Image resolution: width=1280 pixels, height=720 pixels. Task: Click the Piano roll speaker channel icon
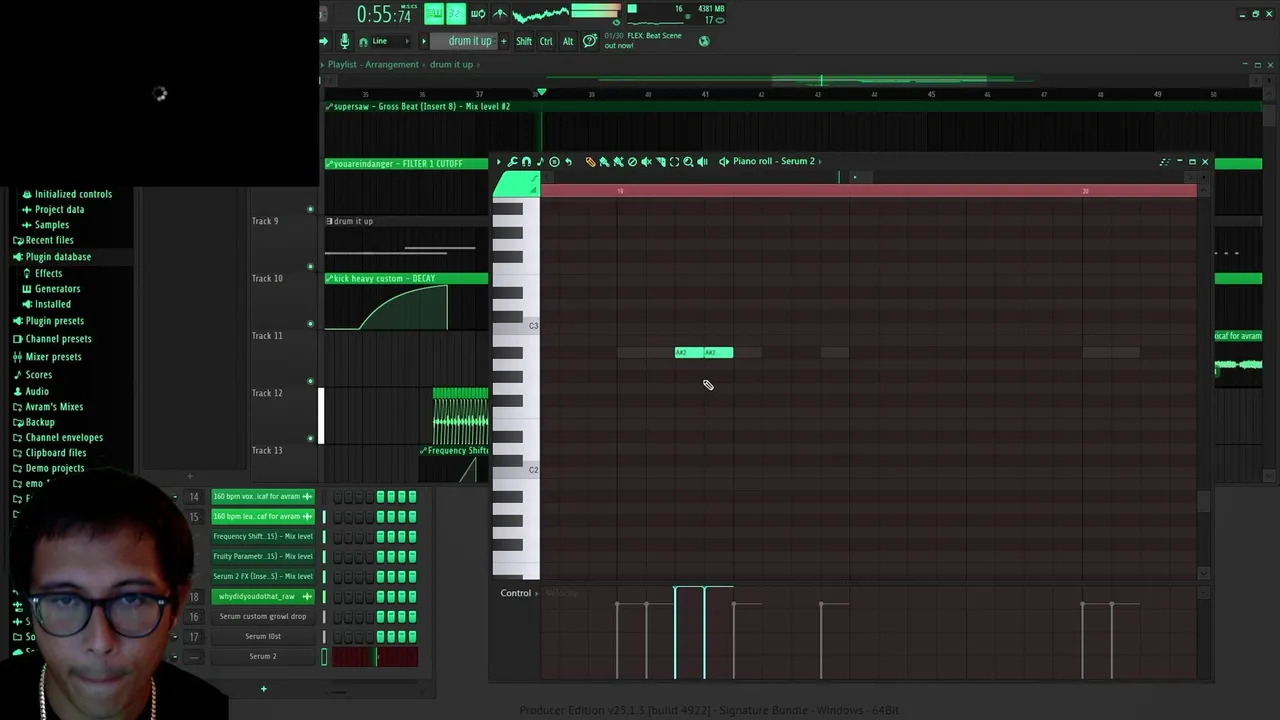coord(724,161)
